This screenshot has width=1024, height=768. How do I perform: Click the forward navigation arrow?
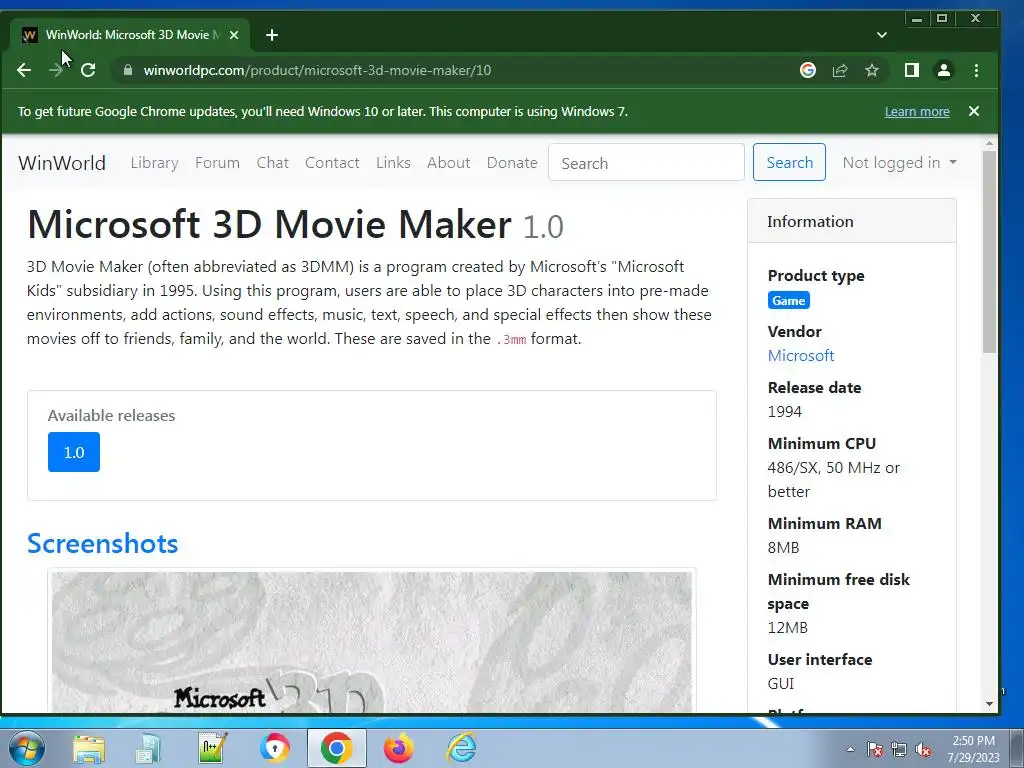point(56,71)
